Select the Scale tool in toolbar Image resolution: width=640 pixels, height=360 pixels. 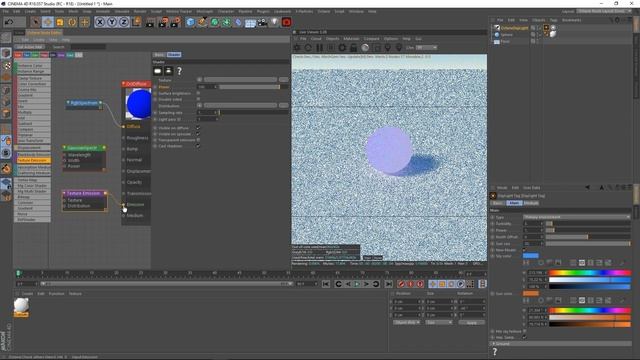coord(60,22)
